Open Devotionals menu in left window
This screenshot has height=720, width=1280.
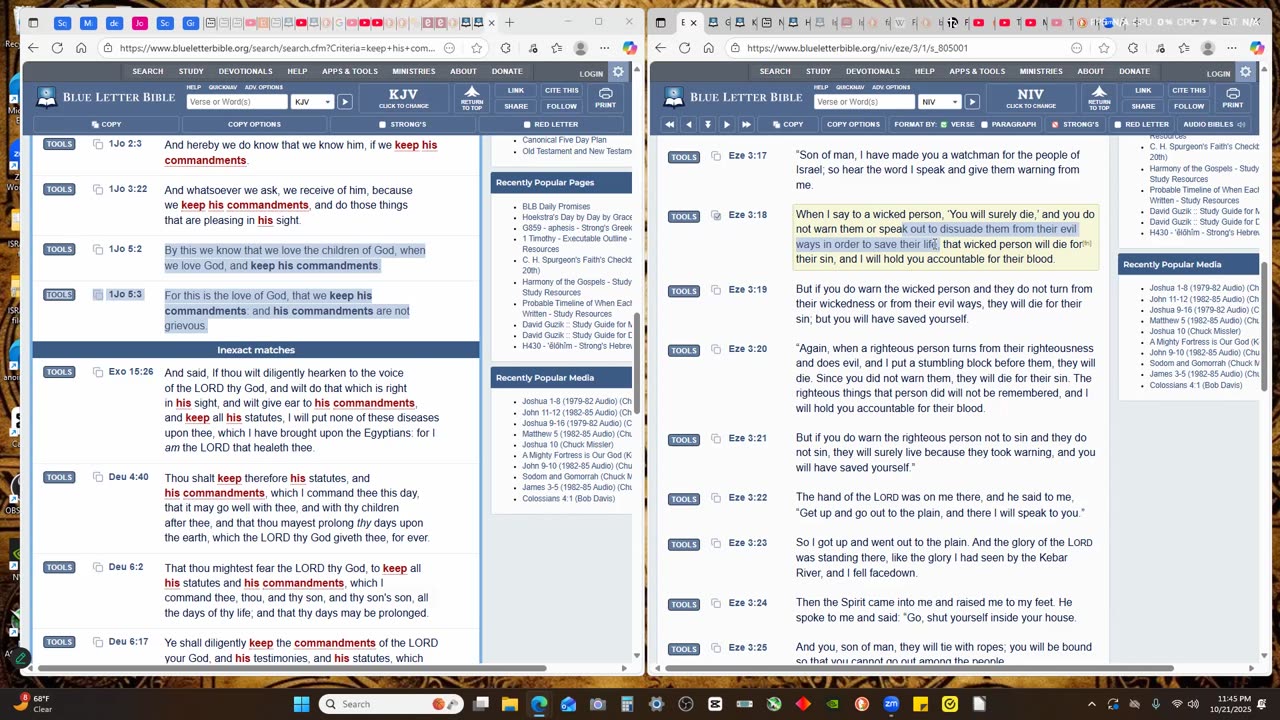(x=245, y=71)
